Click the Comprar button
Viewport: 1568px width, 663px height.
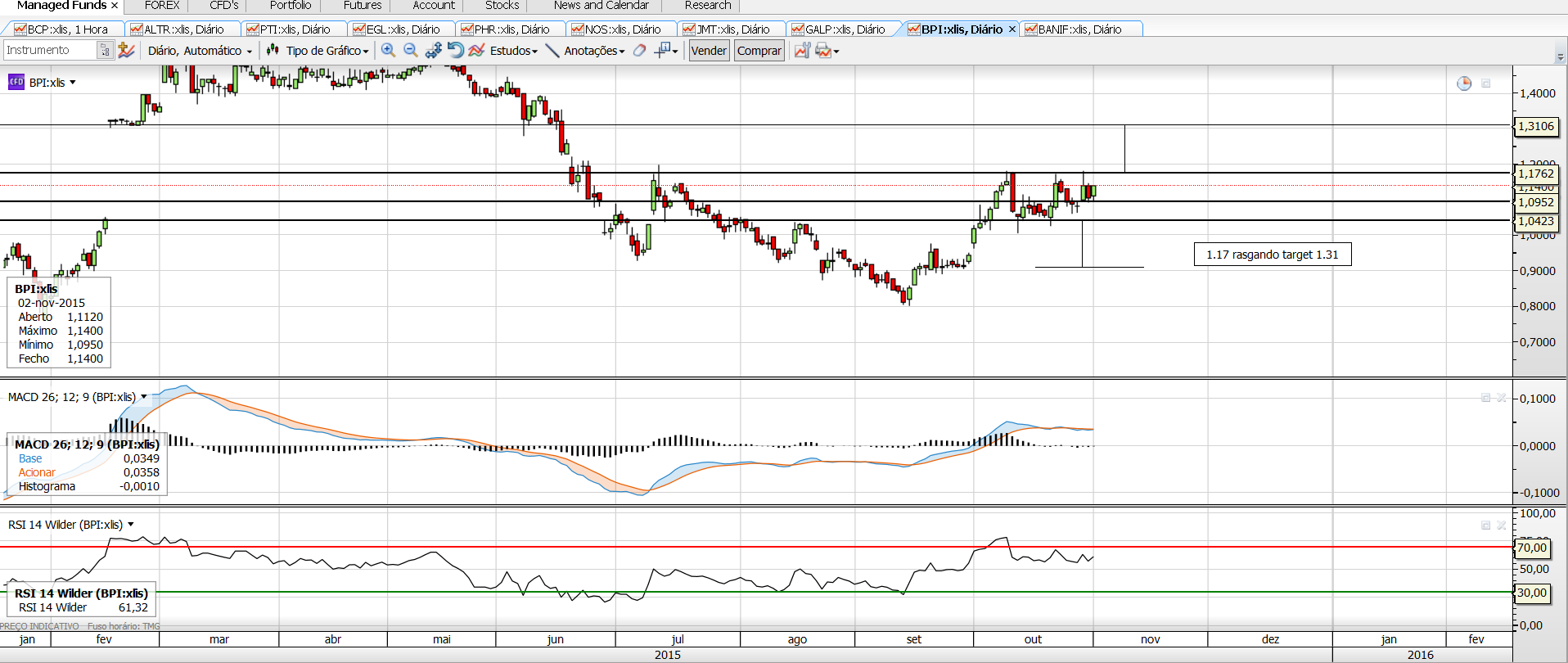pos(759,51)
